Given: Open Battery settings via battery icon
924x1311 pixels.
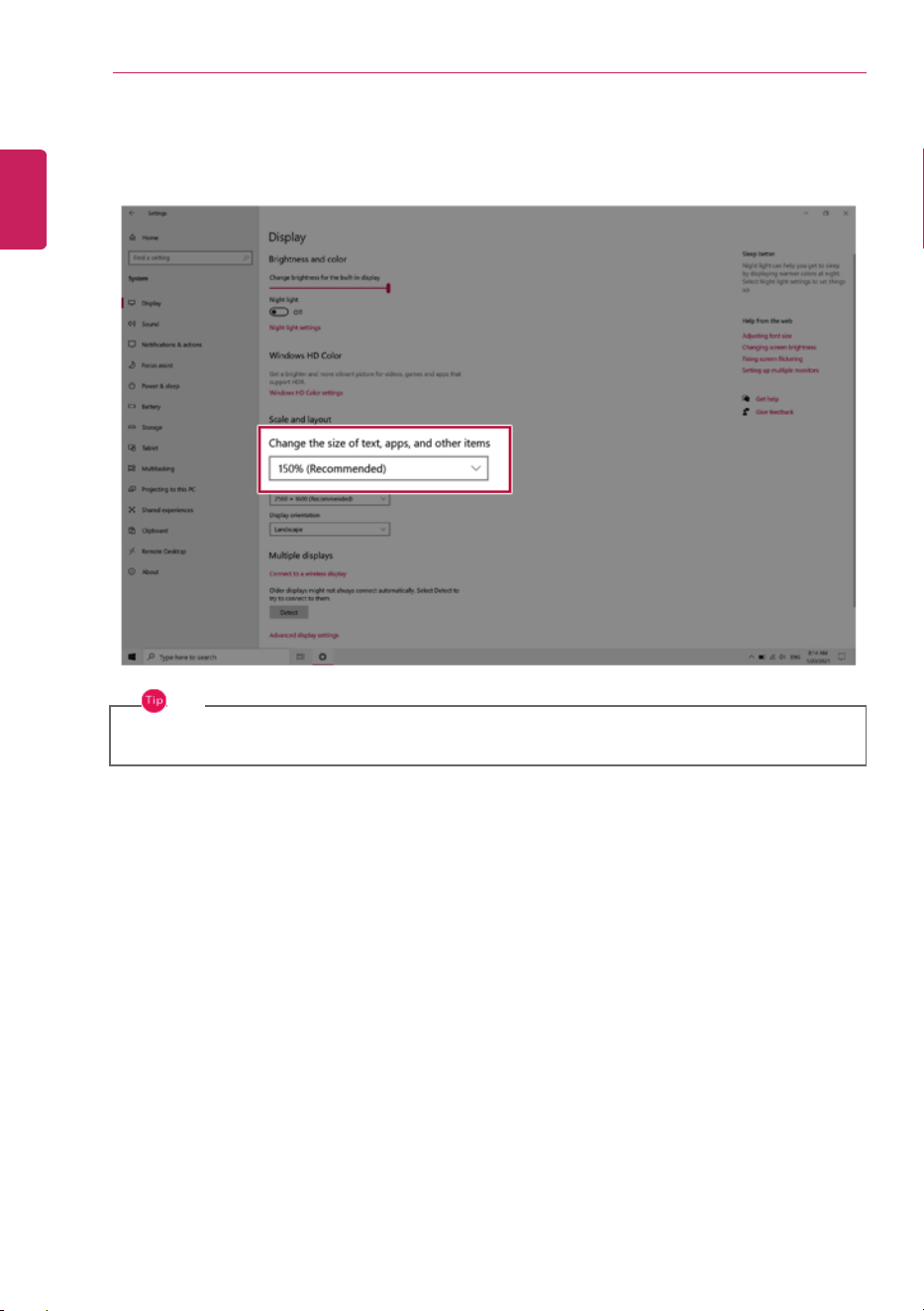Looking at the screenshot, I should 132,407.
